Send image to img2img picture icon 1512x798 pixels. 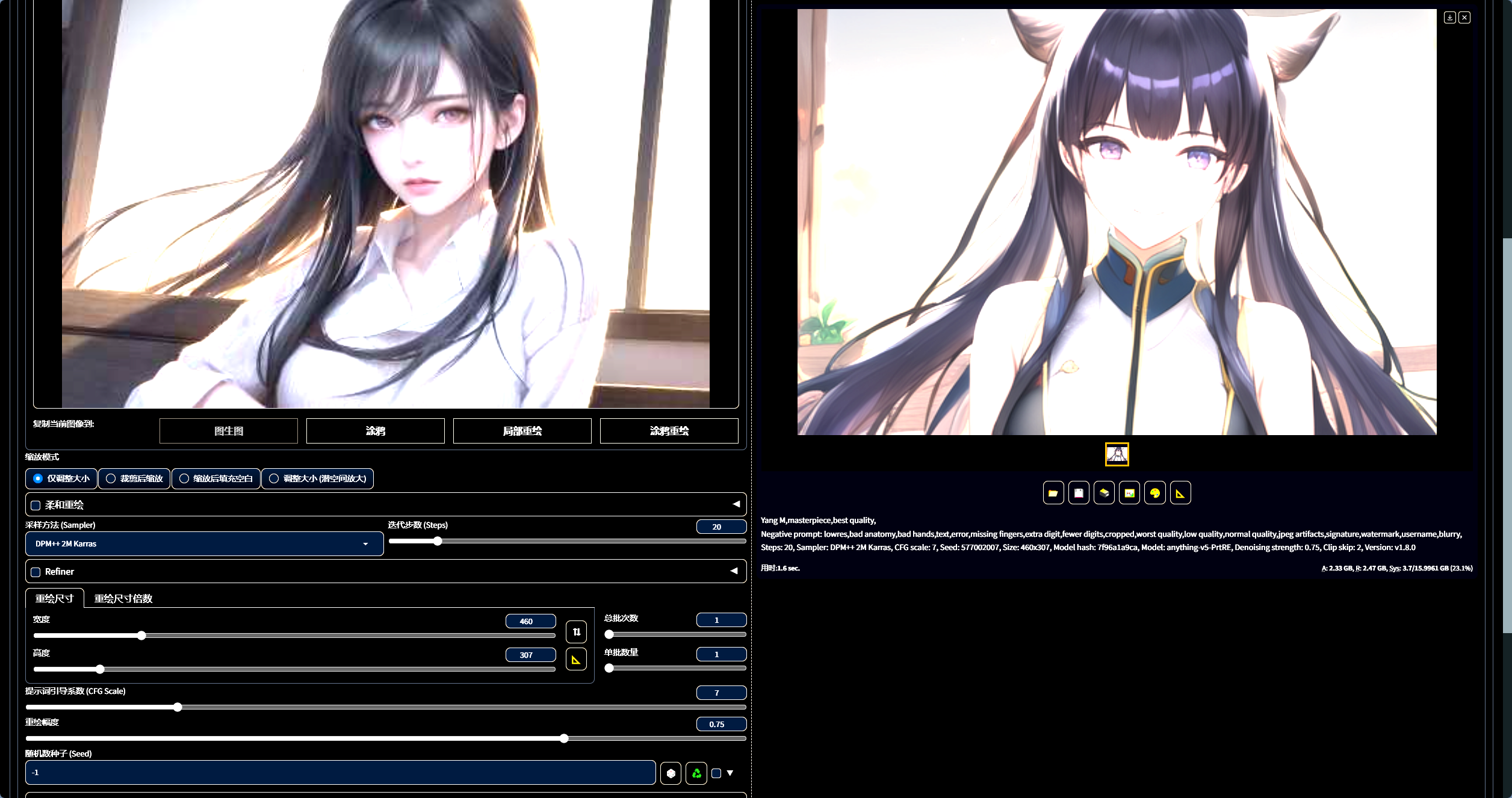(x=1129, y=493)
